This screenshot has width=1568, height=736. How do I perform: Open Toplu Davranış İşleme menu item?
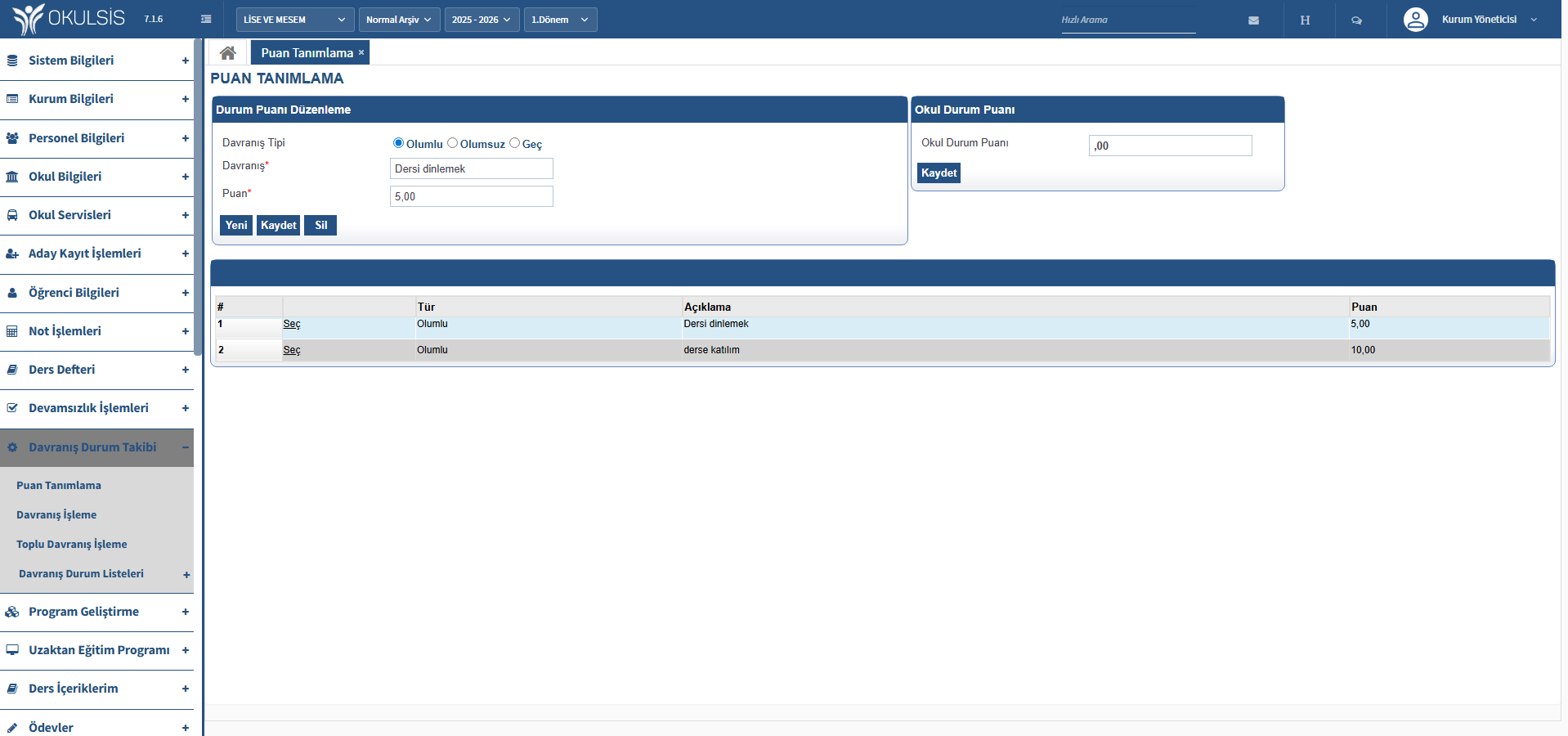pos(72,545)
